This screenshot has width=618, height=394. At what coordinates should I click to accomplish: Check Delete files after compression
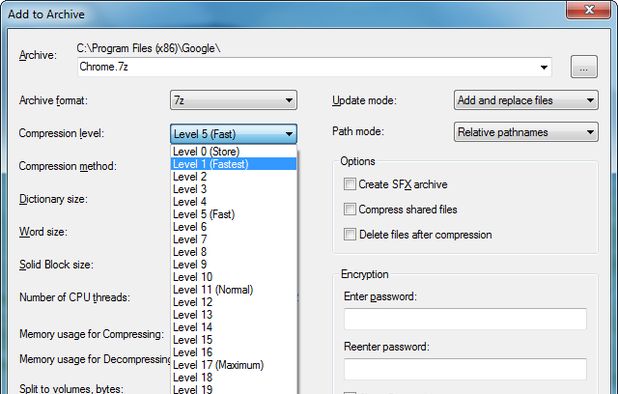350,234
